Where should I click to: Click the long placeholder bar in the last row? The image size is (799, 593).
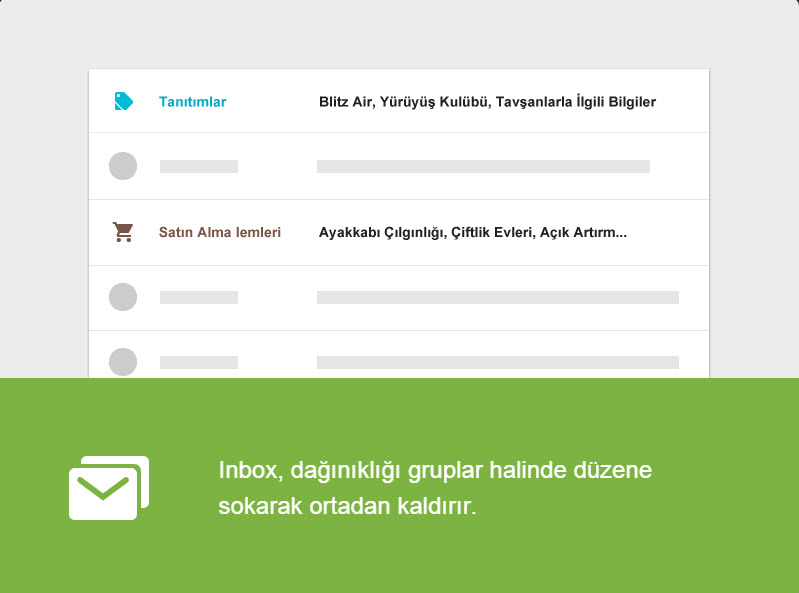click(498, 362)
